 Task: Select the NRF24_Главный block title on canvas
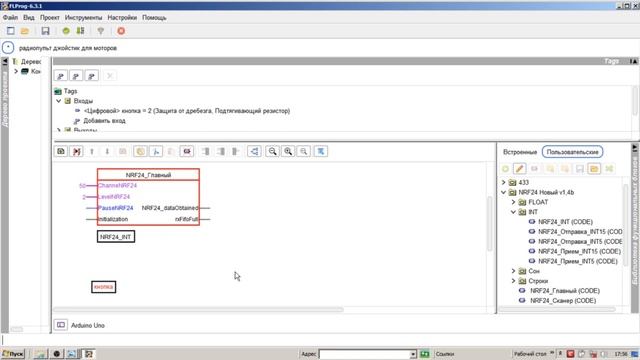(148, 175)
